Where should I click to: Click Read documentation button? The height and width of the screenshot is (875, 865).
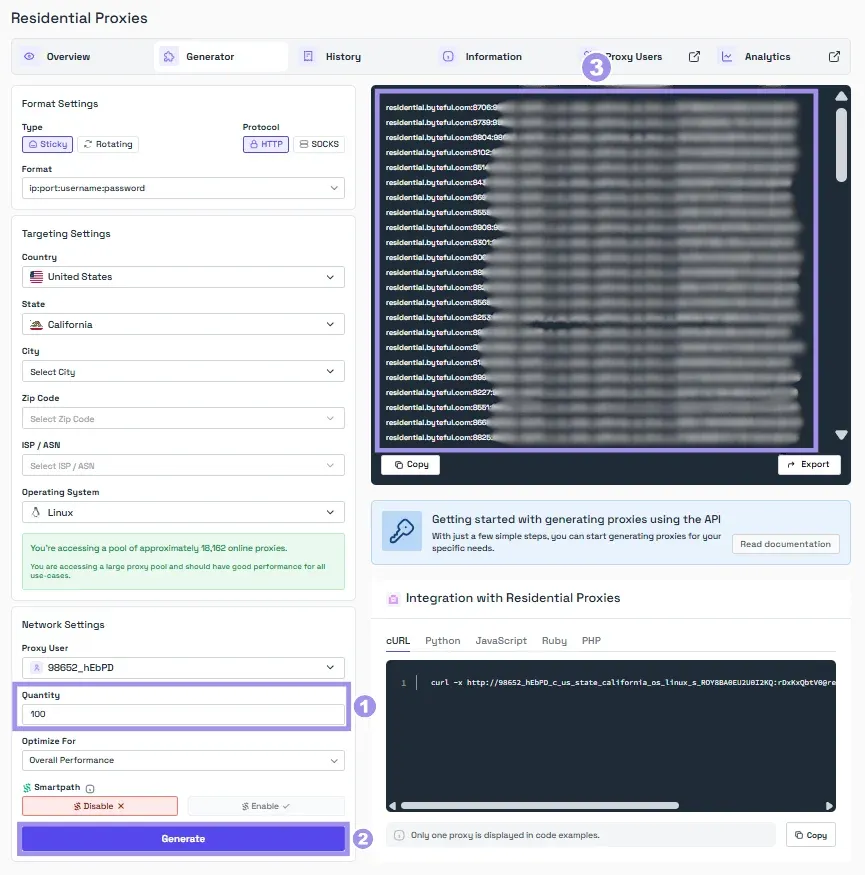(x=786, y=544)
